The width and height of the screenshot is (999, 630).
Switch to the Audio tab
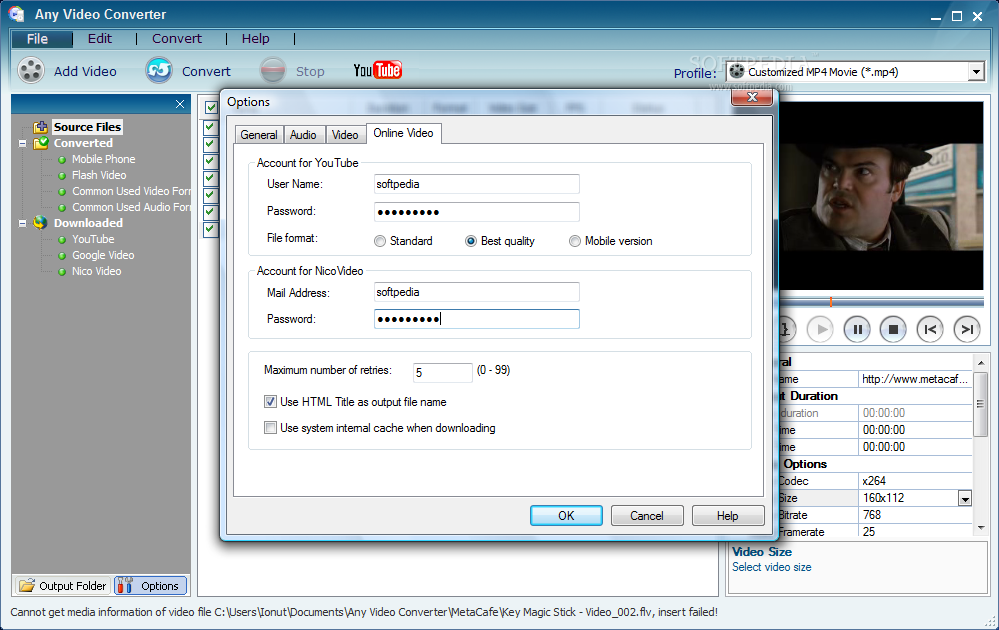303,135
